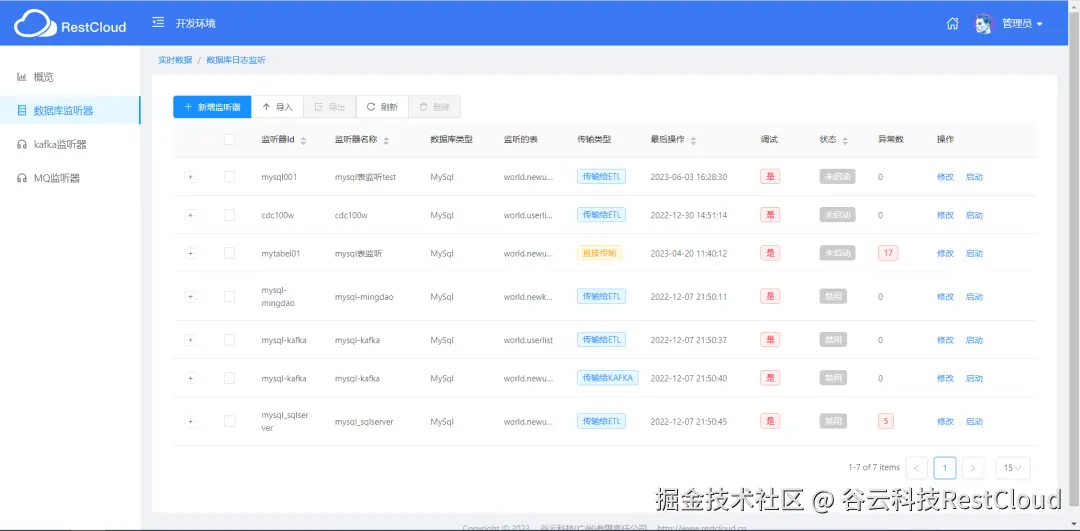Click the 直接传输 tag
This screenshot has width=1080, height=531.
[599, 253]
